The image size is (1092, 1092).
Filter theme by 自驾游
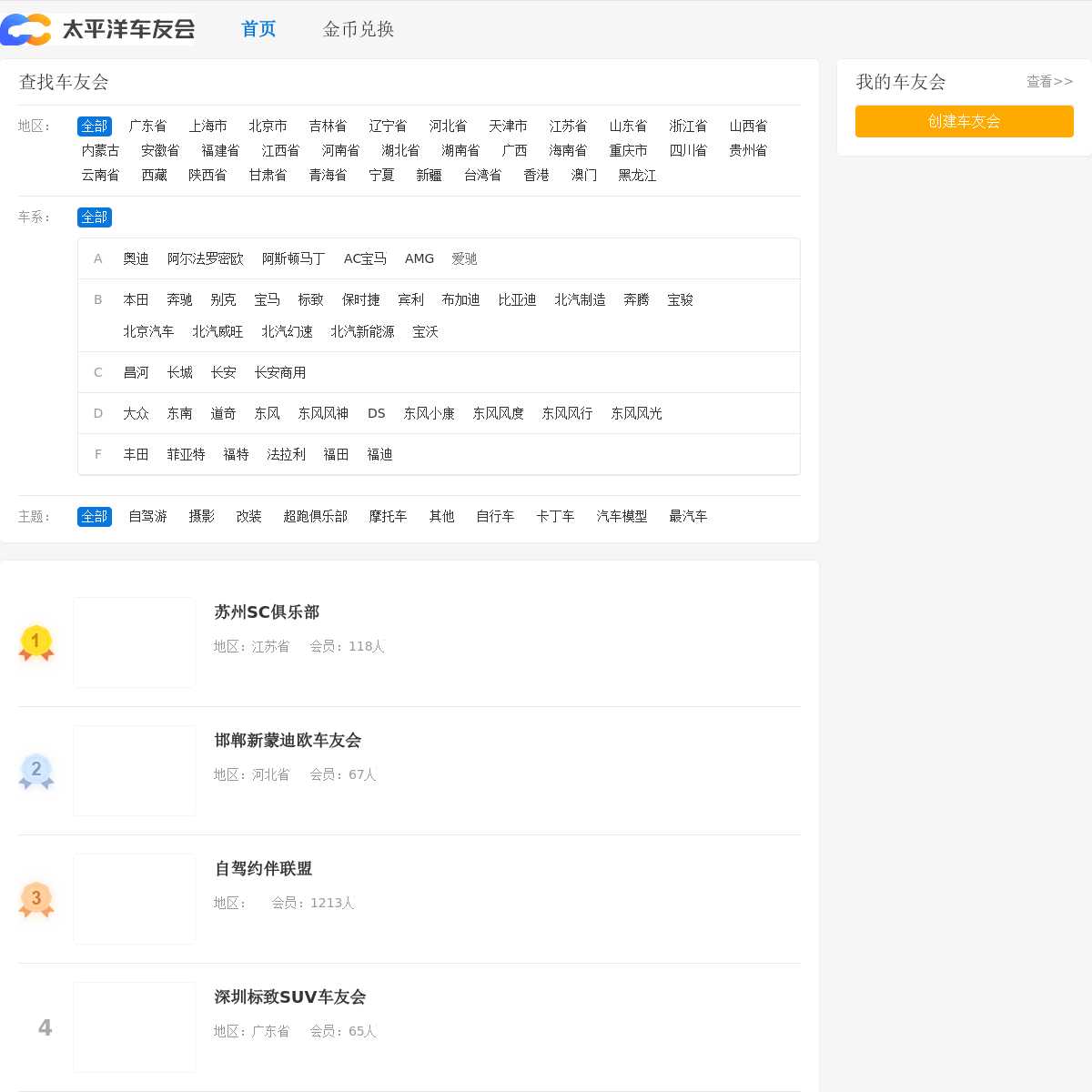click(147, 517)
